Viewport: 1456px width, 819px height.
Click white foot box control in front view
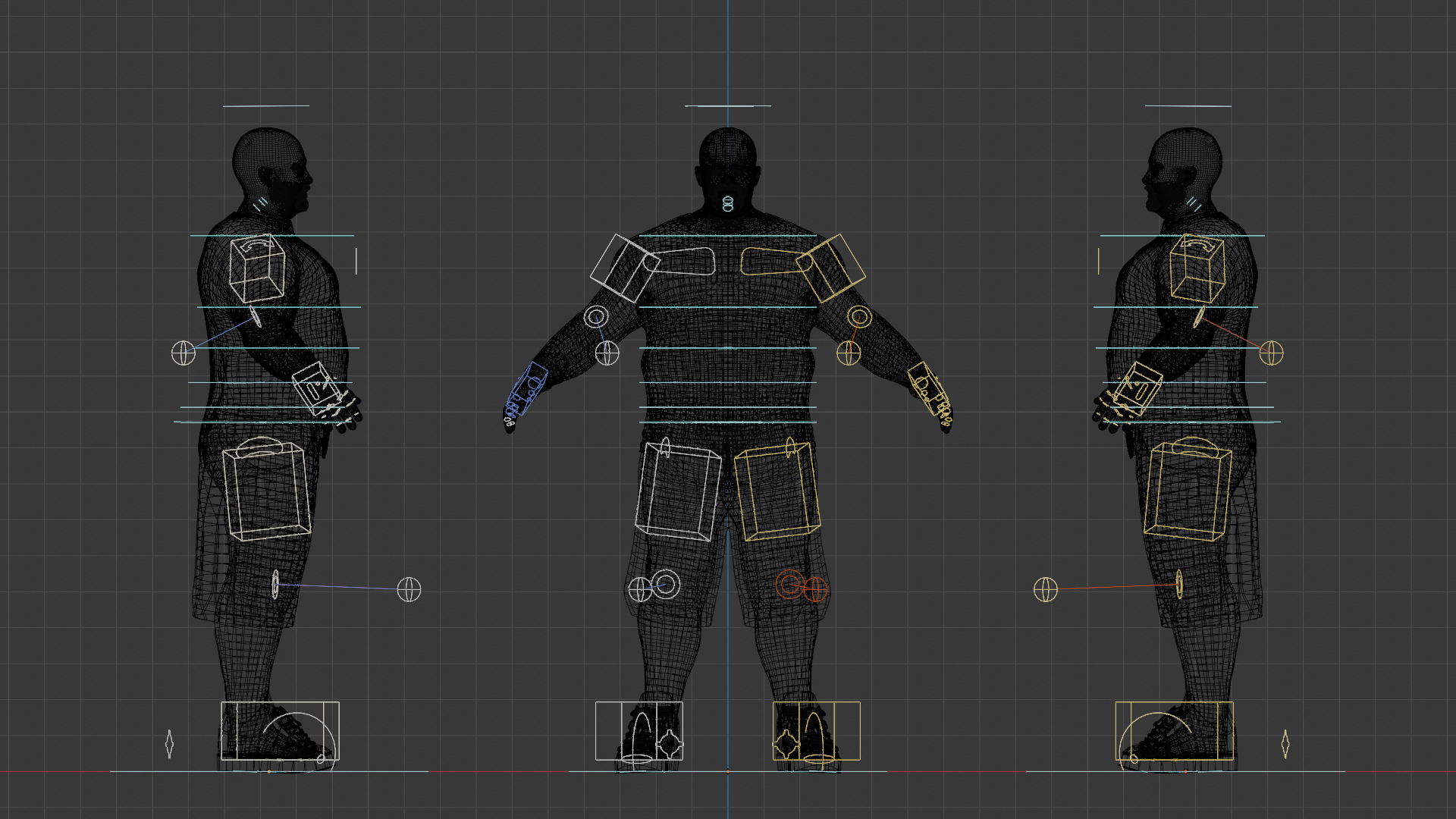[639, 731]
